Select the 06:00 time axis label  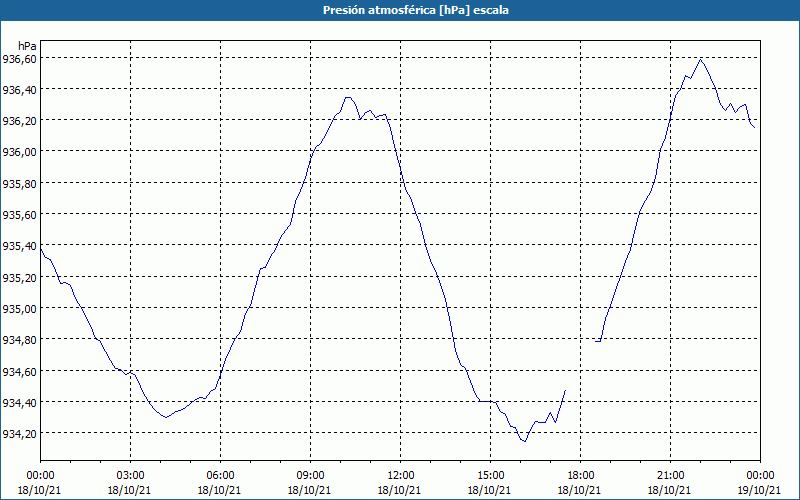click(x=220, y=476)
